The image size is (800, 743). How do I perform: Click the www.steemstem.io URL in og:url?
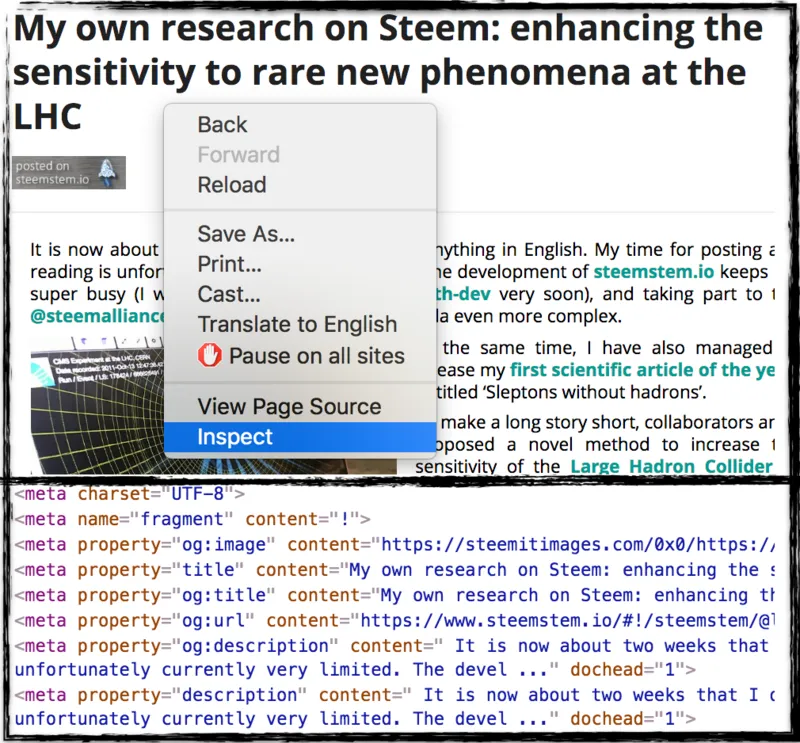(567, 621)
